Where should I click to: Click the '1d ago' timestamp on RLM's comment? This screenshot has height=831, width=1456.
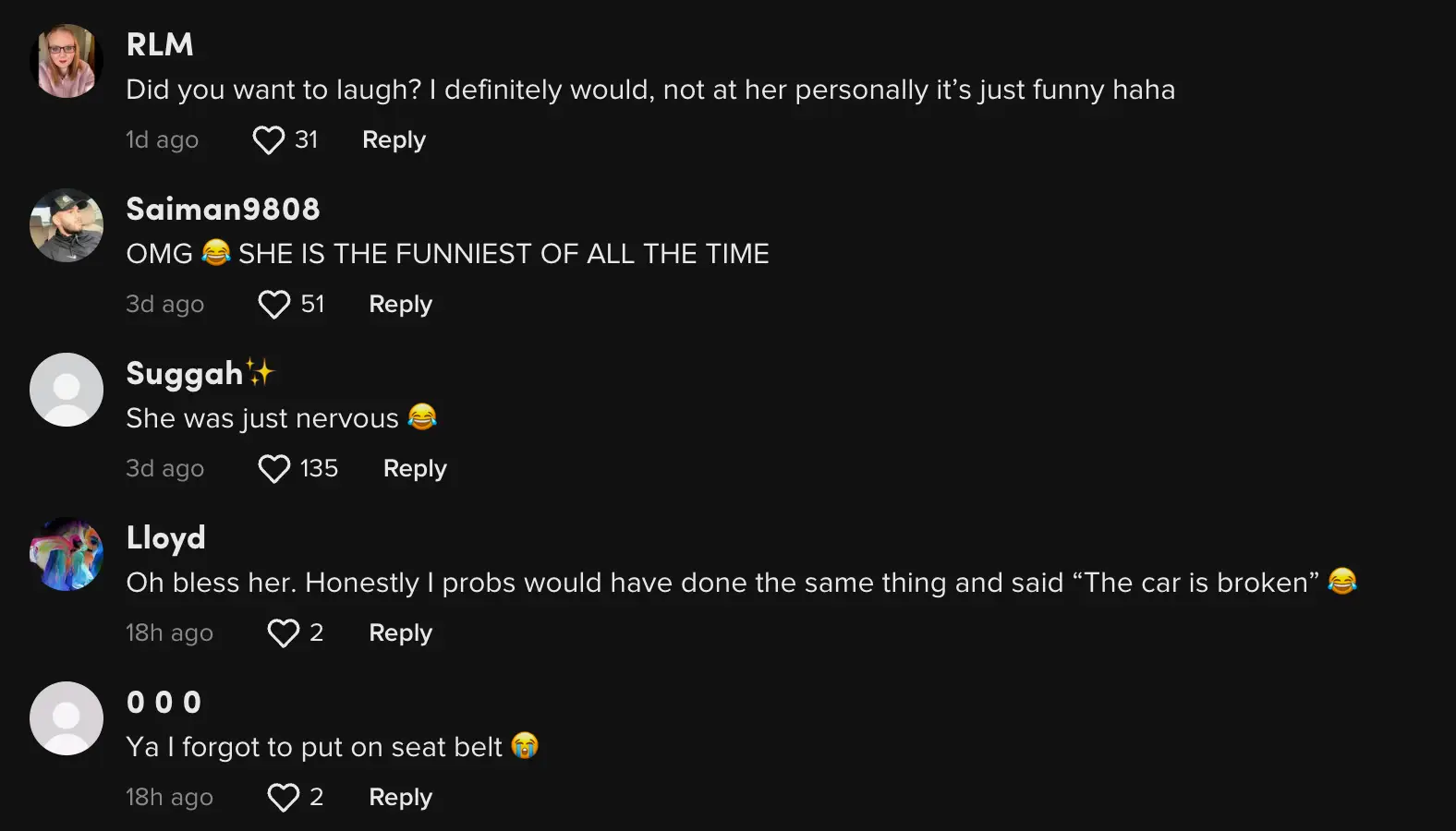tap(162, 139)
